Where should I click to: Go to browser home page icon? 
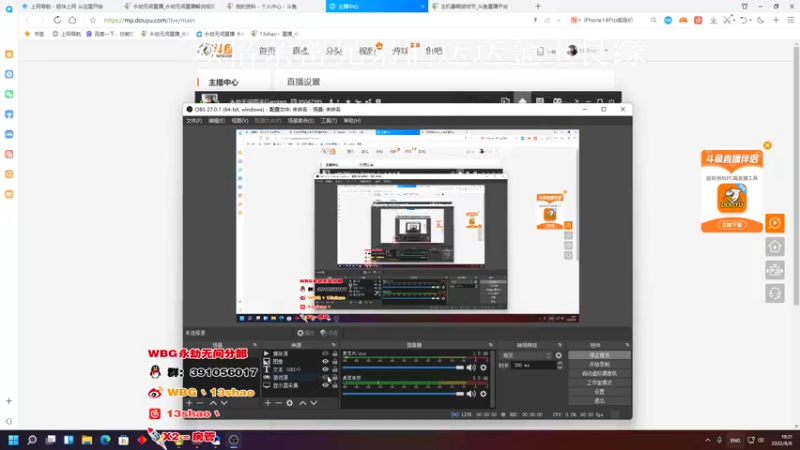[72, 20]
